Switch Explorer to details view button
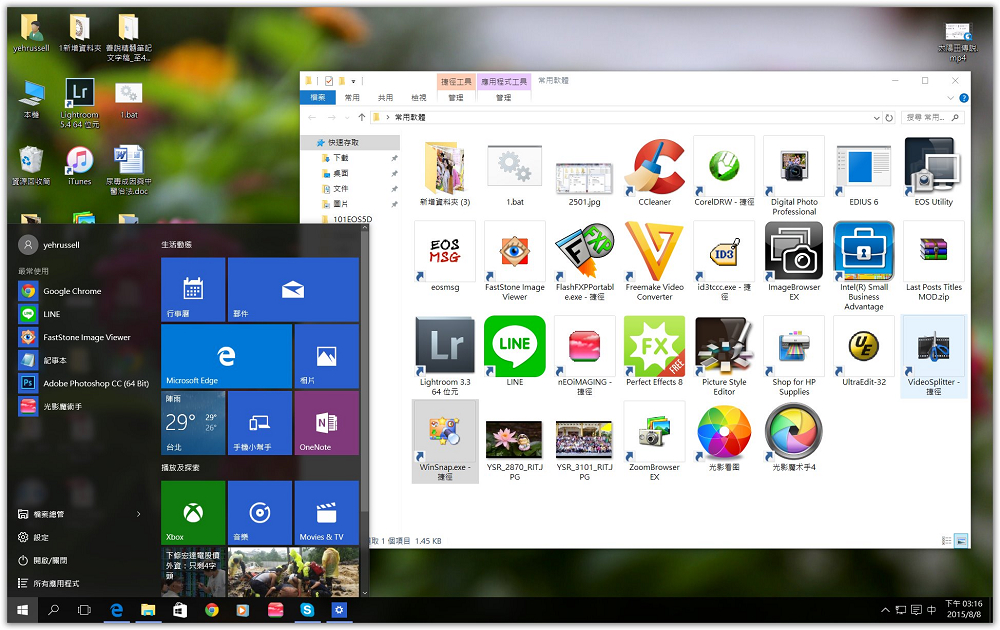 (x=947, y=541)
